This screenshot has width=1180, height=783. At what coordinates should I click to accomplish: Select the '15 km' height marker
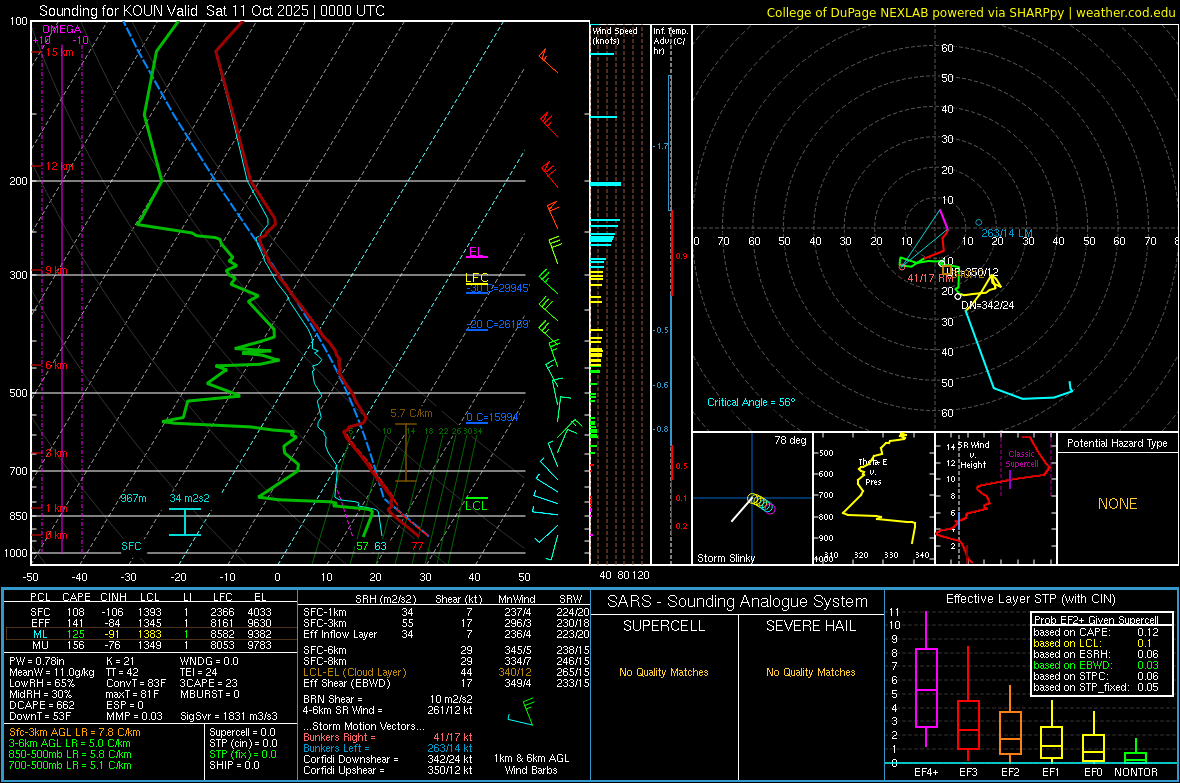(x=59, y=52)
